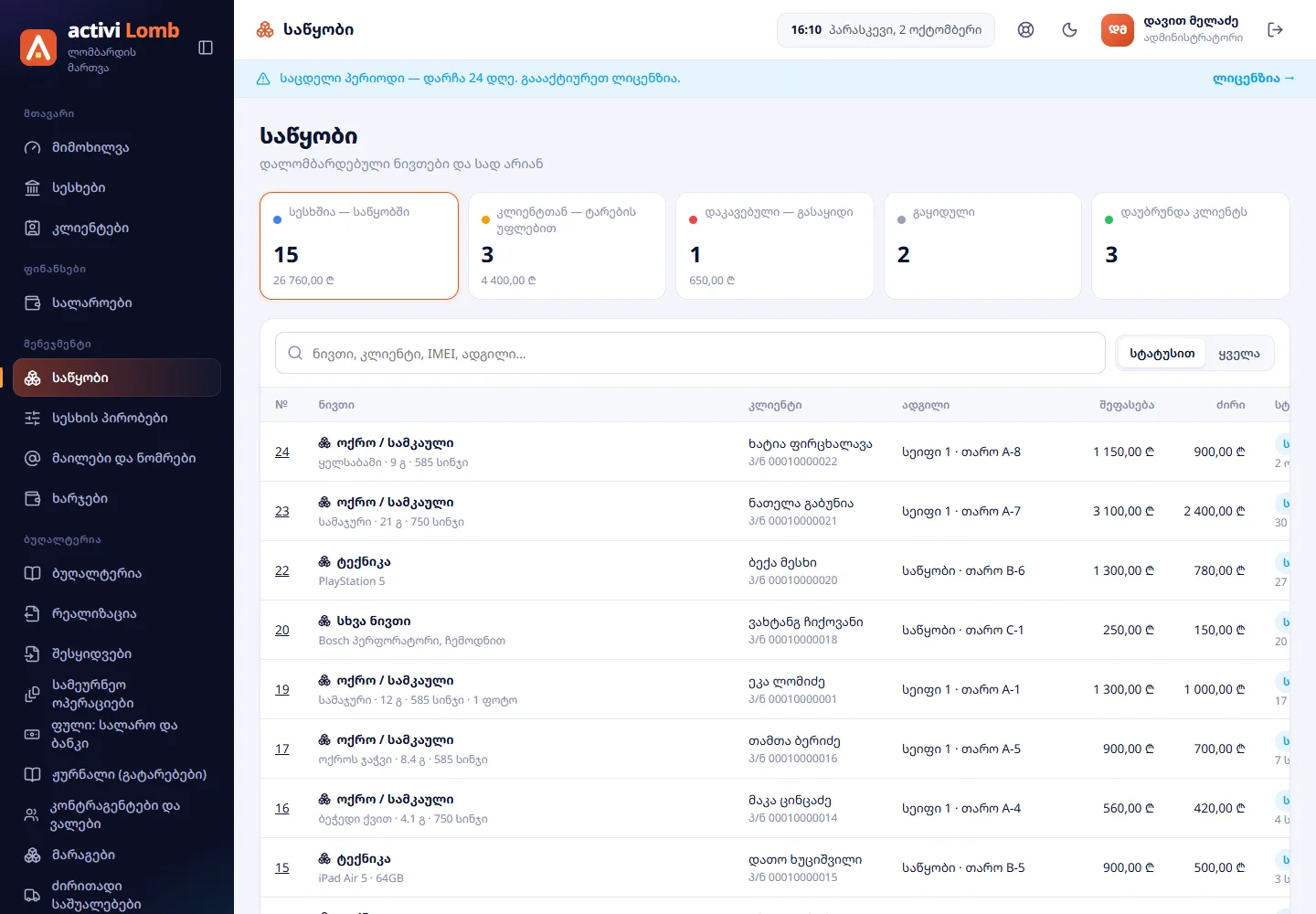Viewport: 1316px width, 914px height.
Task: Open item number 24 link
Action: [x=282, y=452]
